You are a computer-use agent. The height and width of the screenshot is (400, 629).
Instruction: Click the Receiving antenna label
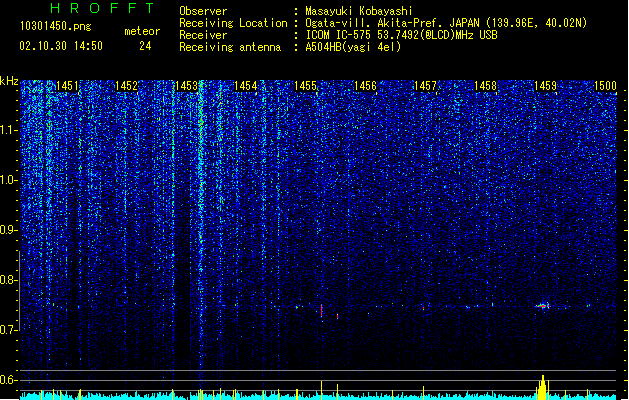(x=230, y=47)
